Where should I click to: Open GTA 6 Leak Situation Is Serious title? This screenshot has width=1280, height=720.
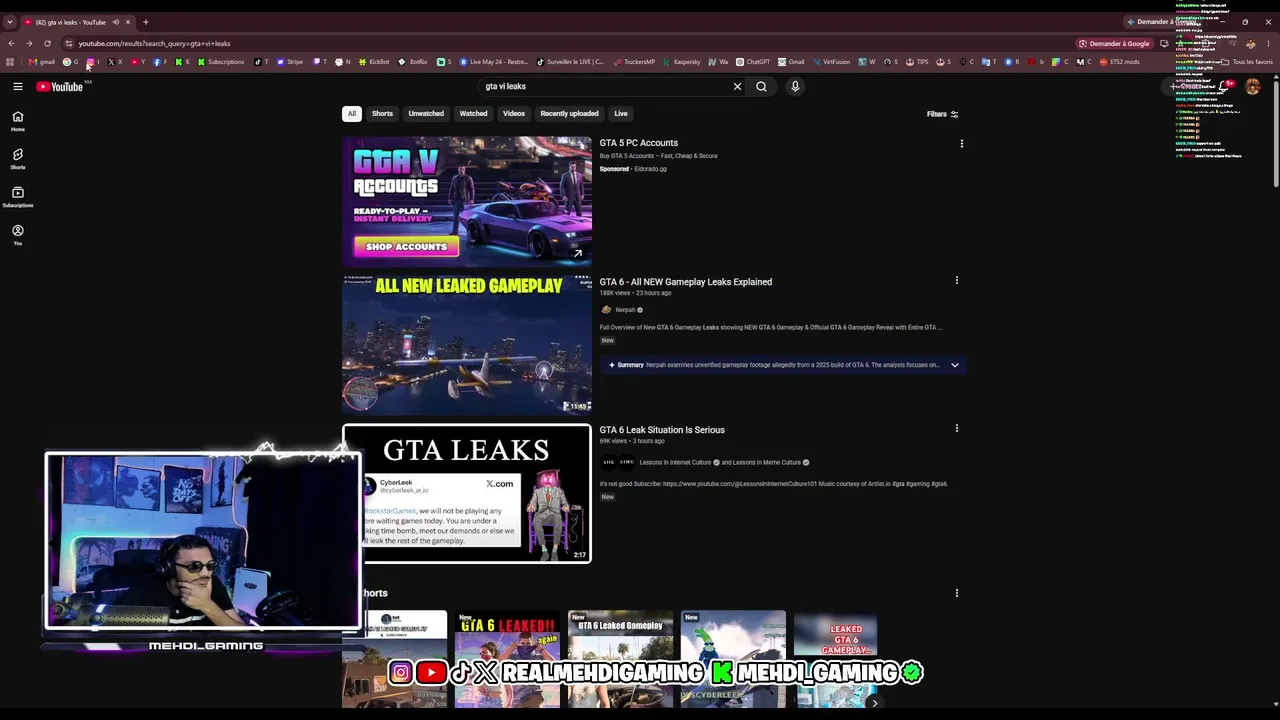662,430
